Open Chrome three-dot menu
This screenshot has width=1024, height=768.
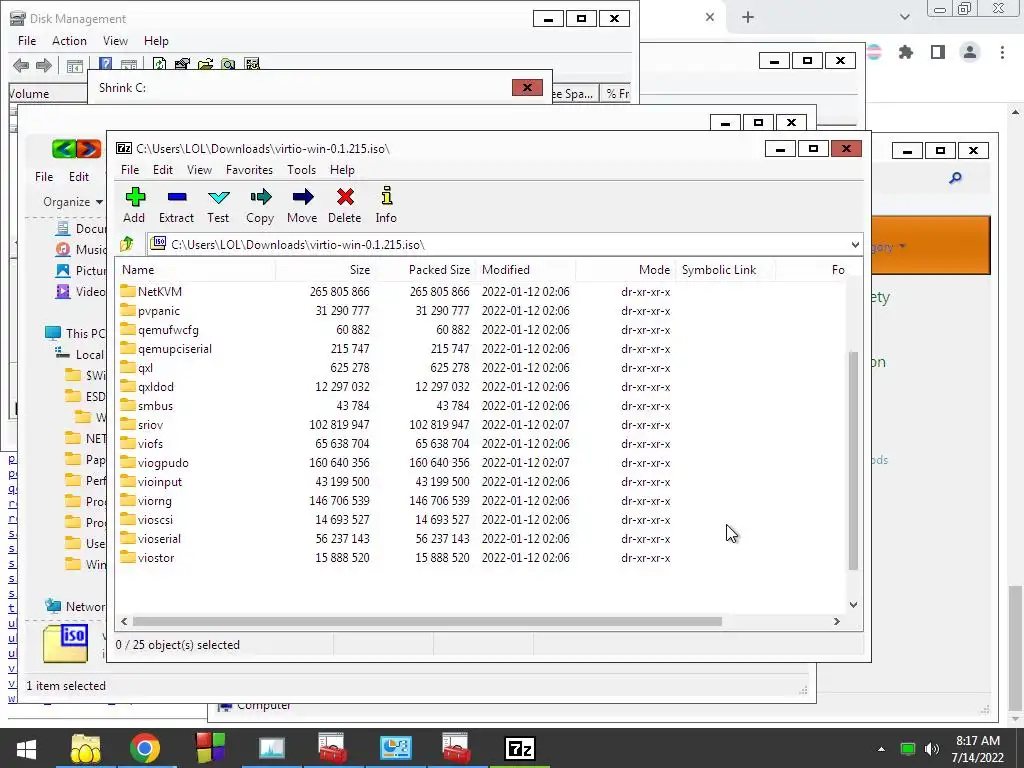click(x=1002, y=52)
